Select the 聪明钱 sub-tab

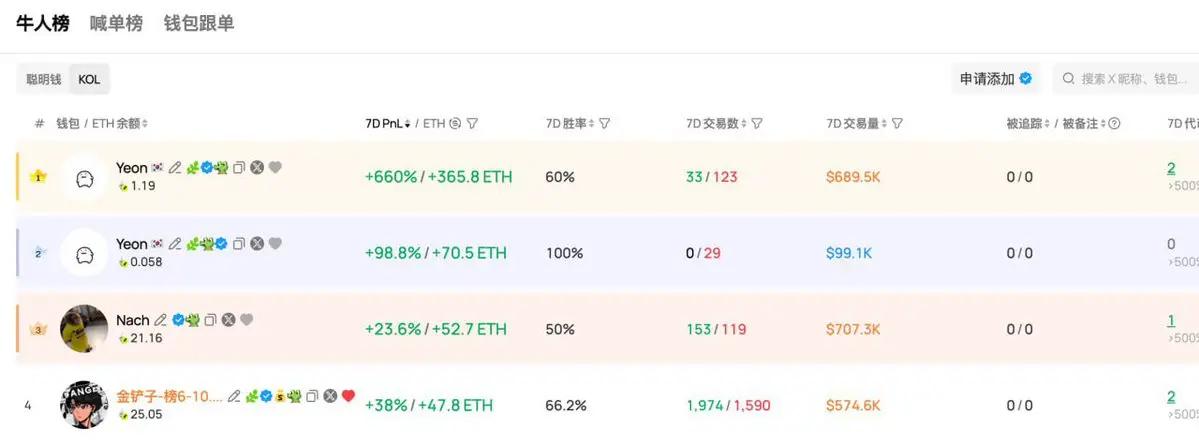[44, 80]
